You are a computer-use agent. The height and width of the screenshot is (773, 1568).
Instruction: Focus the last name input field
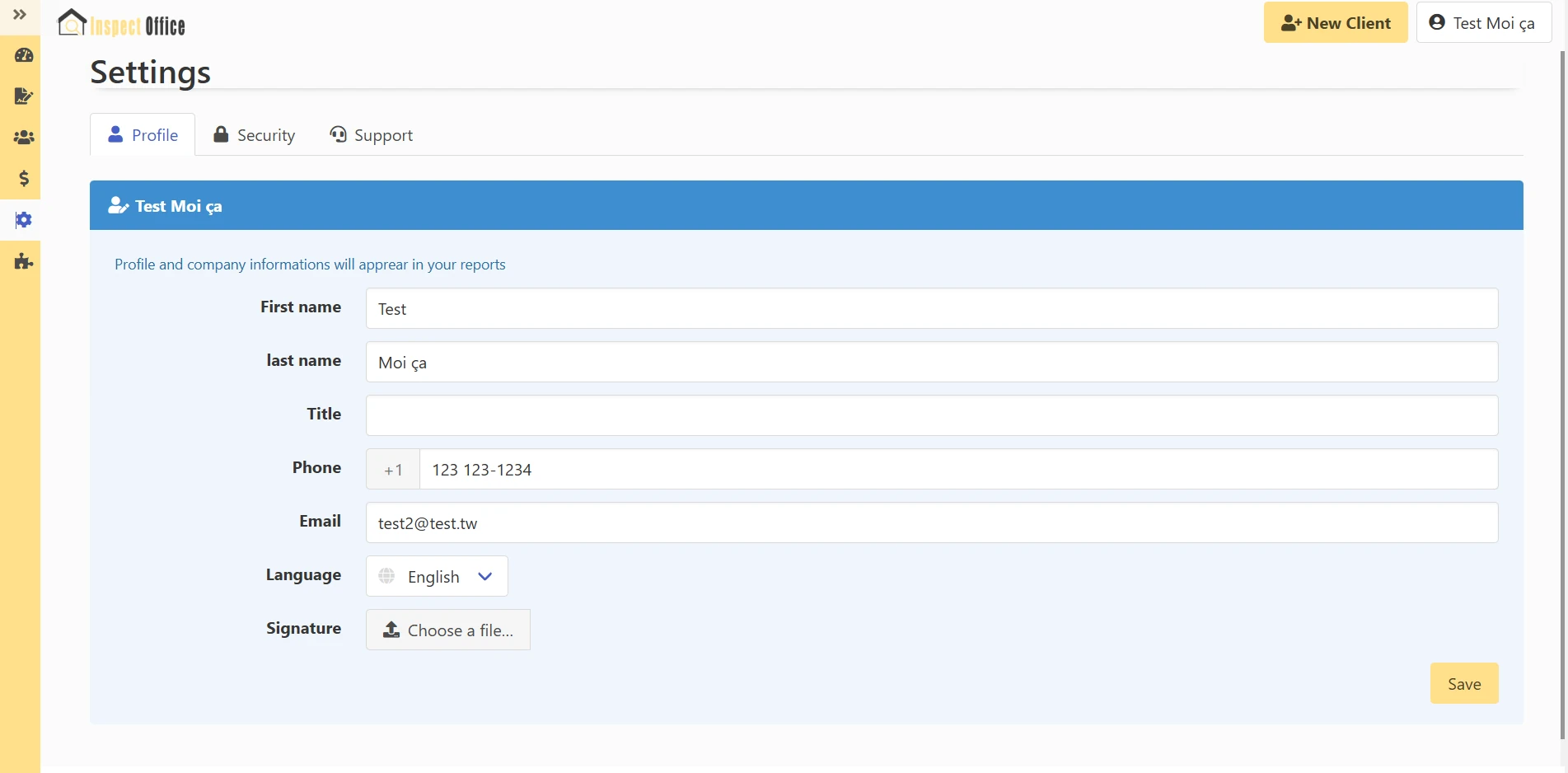[x=931, y=363]
